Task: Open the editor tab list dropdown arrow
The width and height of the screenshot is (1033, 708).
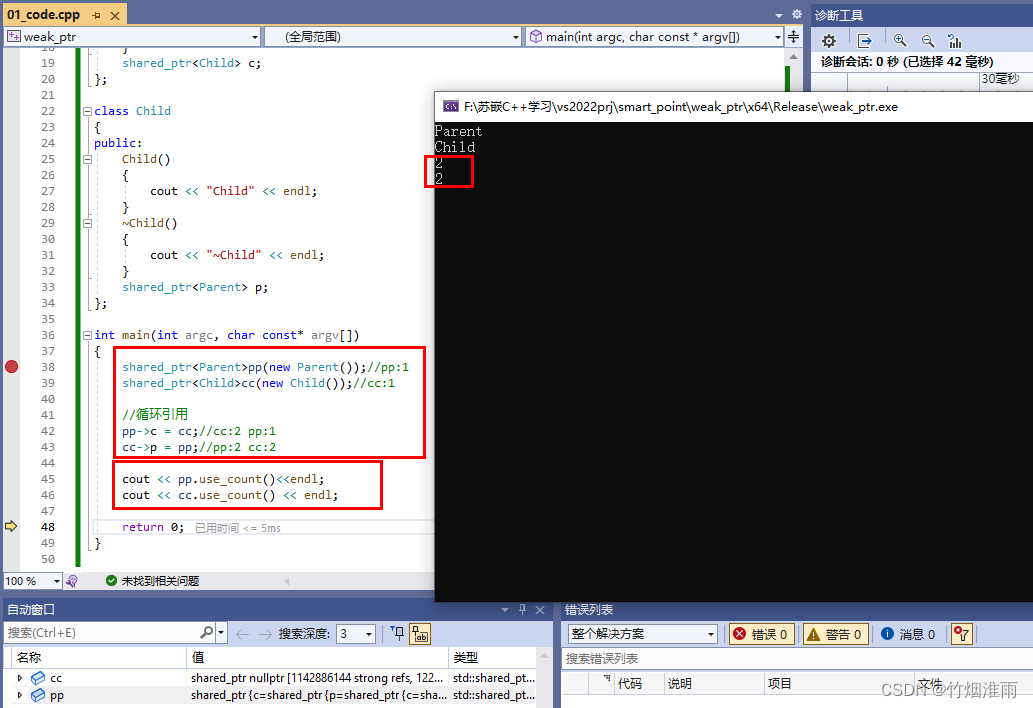Action: [x=779, y=14]
